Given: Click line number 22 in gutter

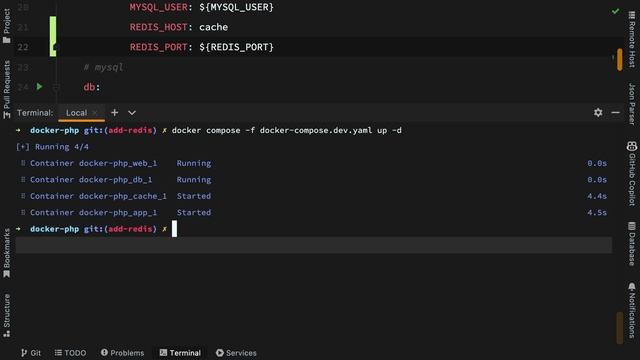Looking at the screenshot, I should coord(23,47).
